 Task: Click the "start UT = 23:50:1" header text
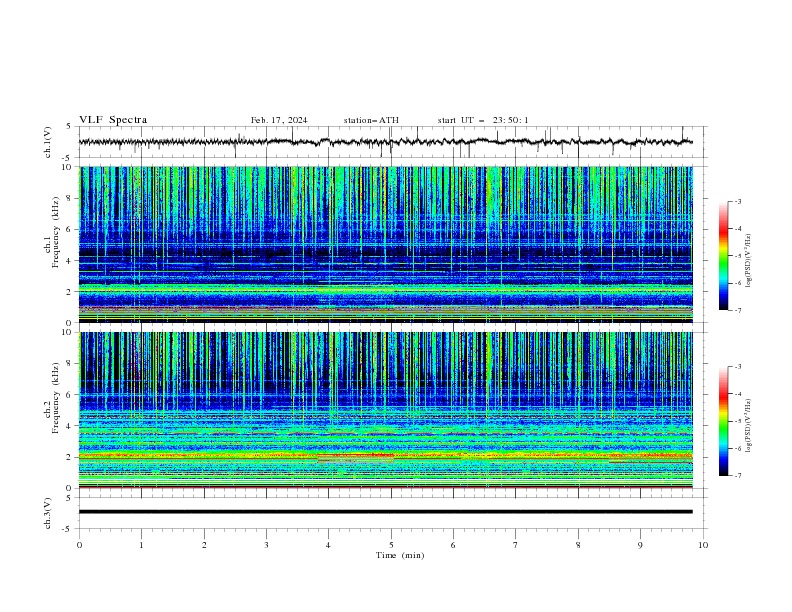(x=483, y=120)
